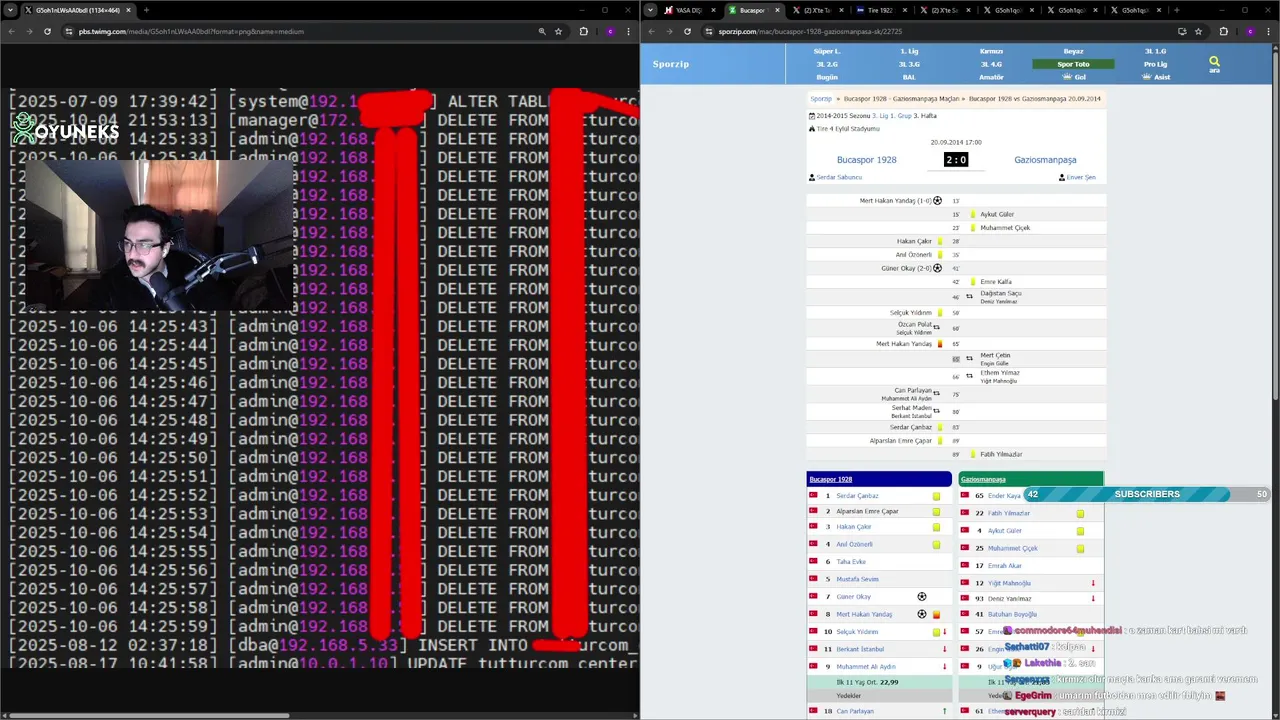Open the 1. Lig menu item
1280x720 pixels.
pos(909,51)
